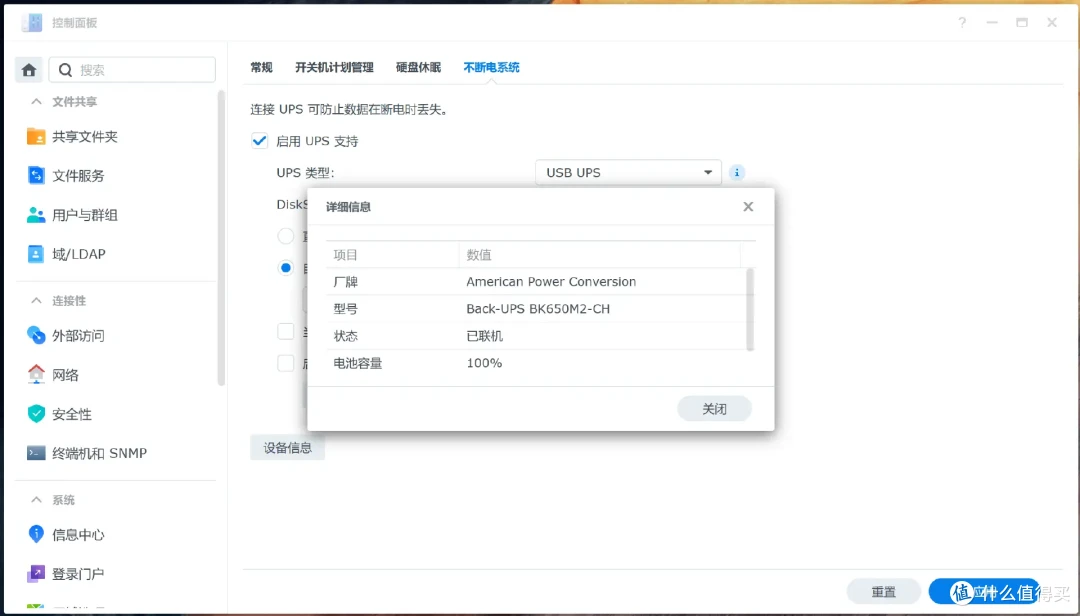The image size is (1080, 616).
Task: Click the Control Panel app icon in title bar
Action: [x=32, y=23]
